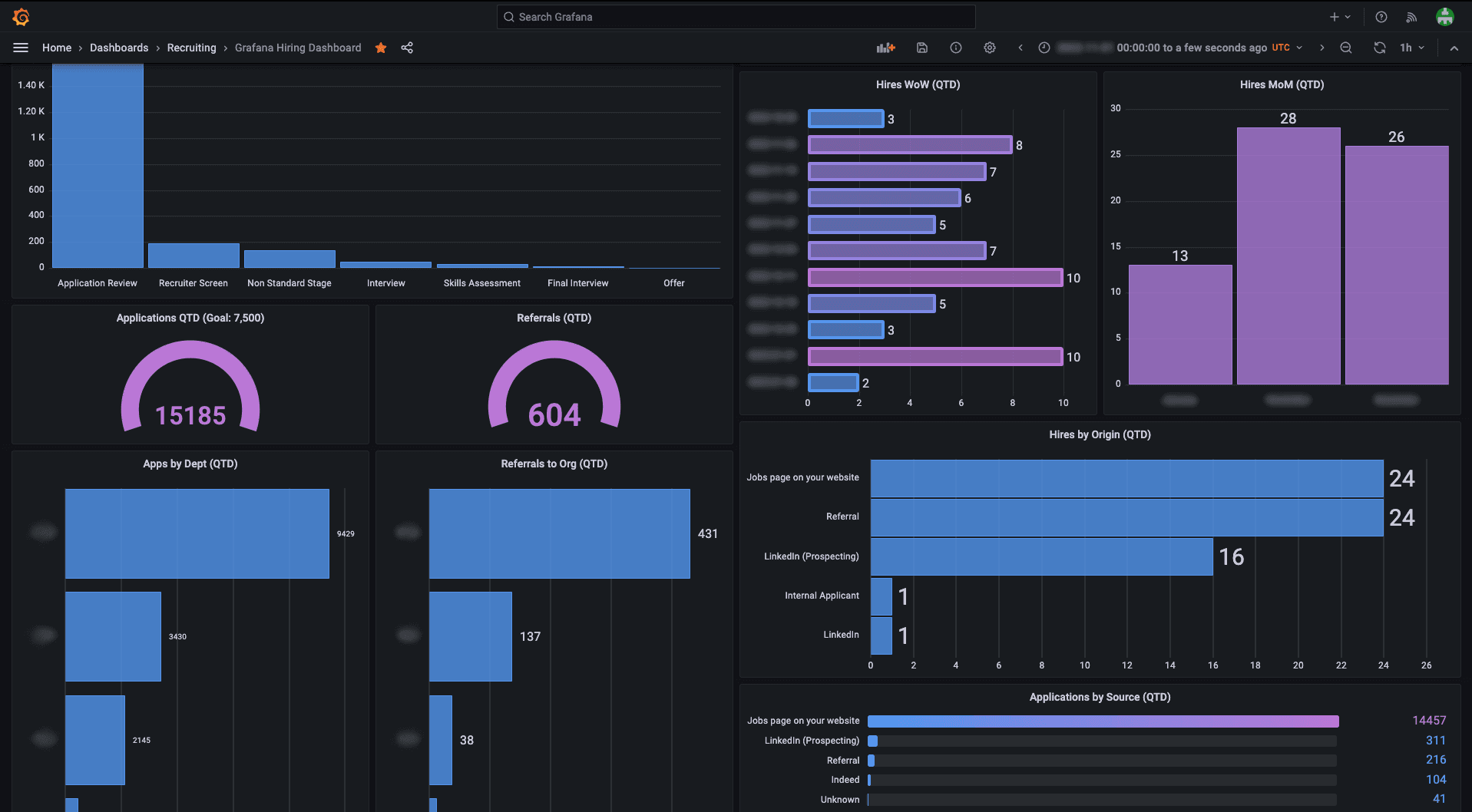
Task: Shift time range back with left arrow
Action: tap(1020, 48)
